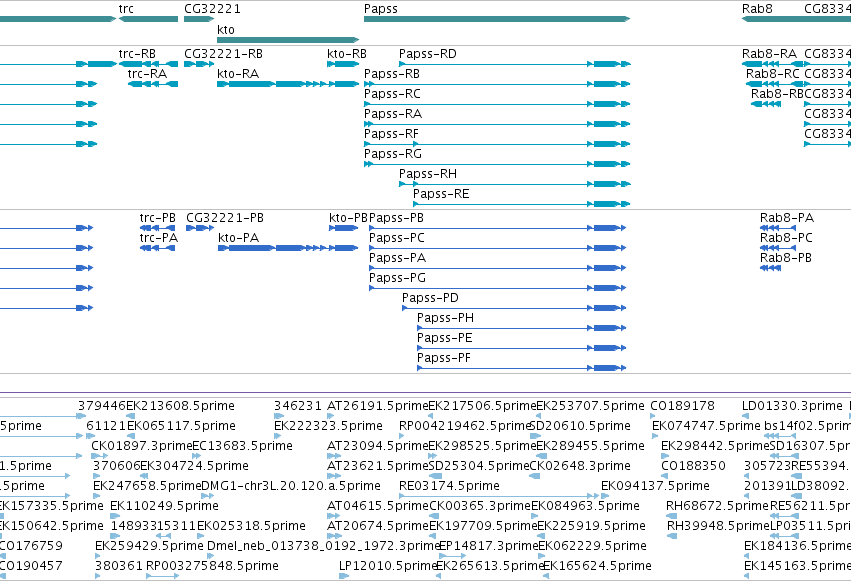Select the kto-PB protein label
851x581 pixels.
348,218
